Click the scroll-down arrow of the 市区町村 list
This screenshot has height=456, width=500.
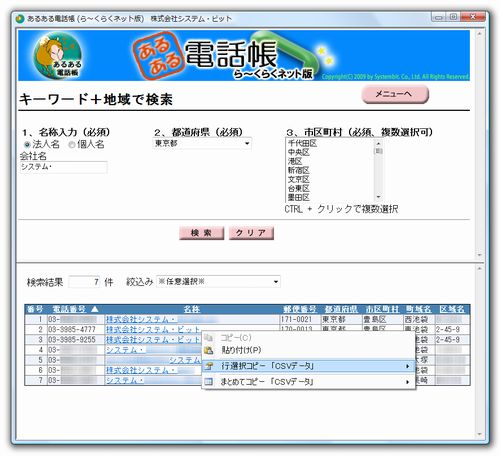tap(378, 197)
